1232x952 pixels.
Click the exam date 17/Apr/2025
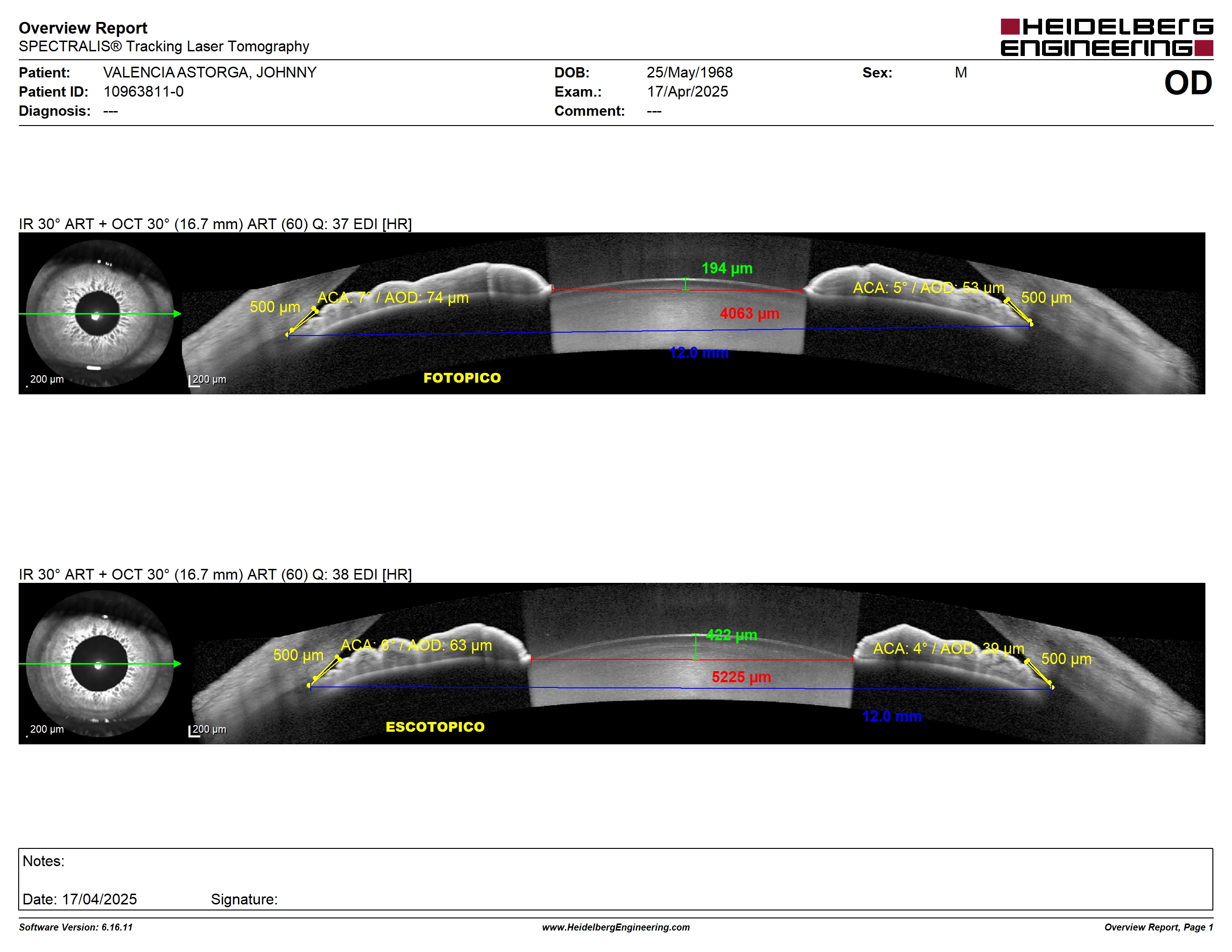(x=687, y=91)
